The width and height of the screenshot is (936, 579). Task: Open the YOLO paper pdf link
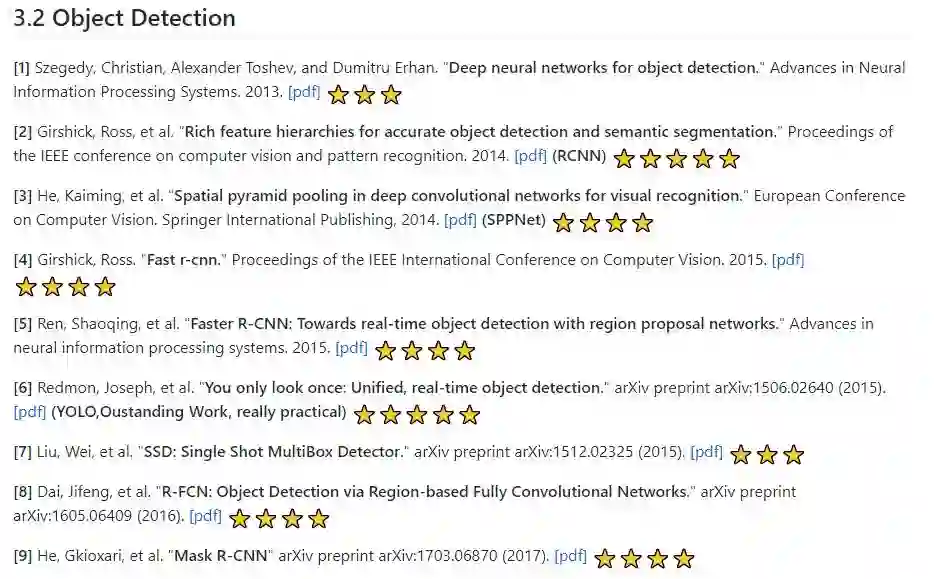pos(30,412)
